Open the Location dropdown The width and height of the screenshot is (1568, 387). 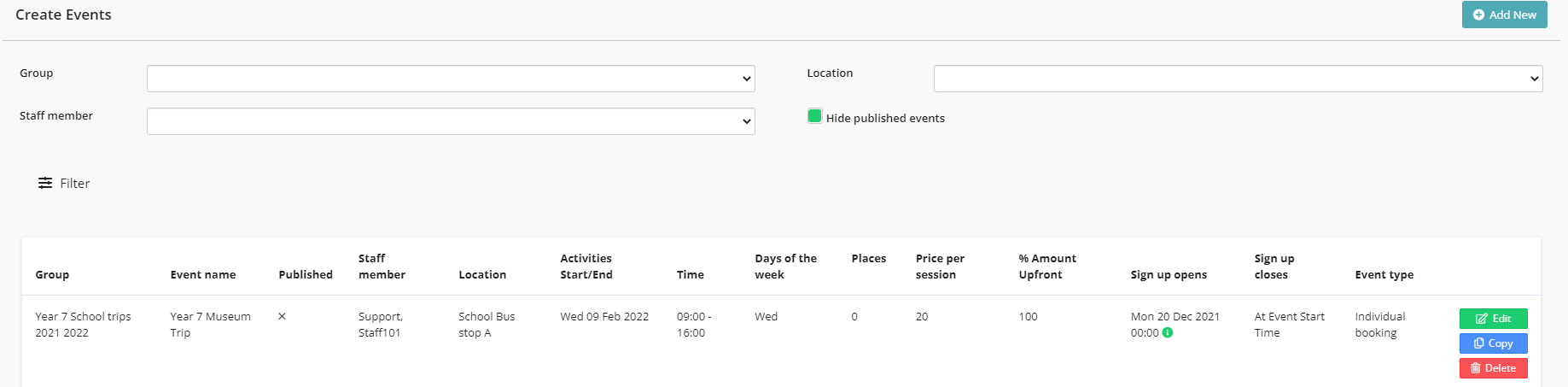1238,79
